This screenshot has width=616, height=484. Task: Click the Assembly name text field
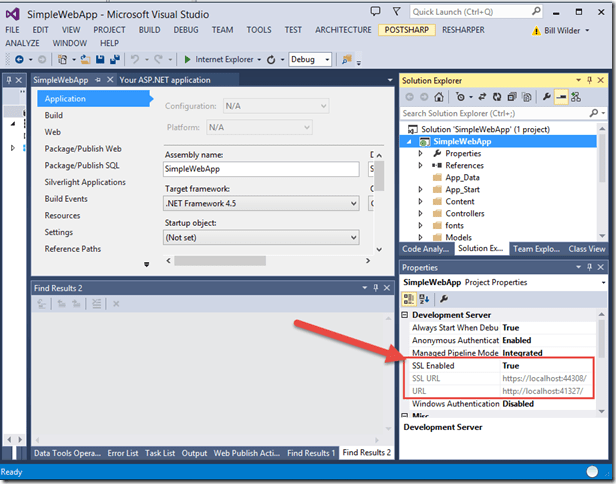point(261,170)
